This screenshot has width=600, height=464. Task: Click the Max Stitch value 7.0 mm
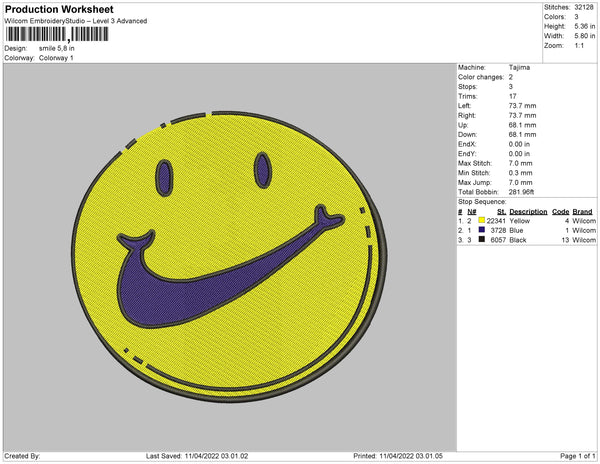pyautogui.click(x=520, y=163)
